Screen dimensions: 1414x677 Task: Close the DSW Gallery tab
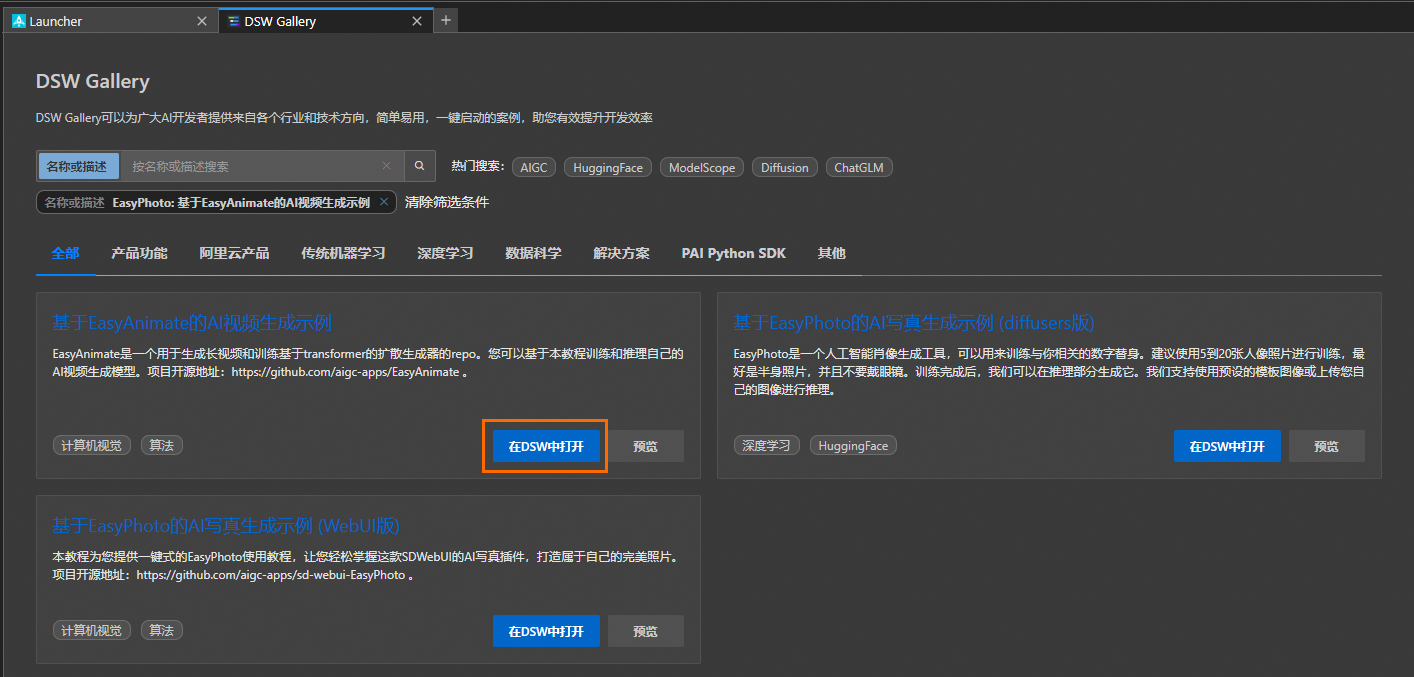coord(417,21)
